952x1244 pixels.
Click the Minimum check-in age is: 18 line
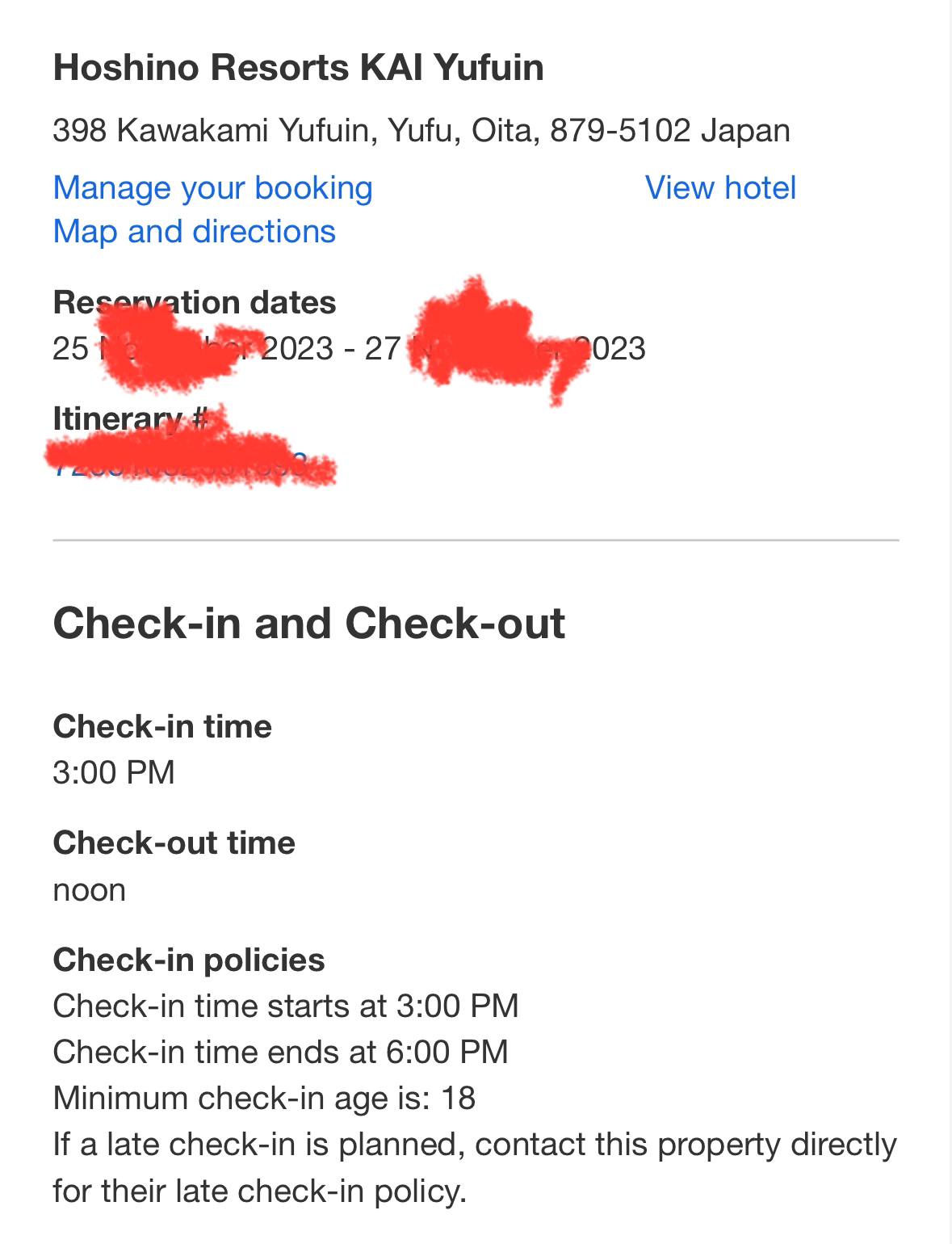click(264, 1098)
